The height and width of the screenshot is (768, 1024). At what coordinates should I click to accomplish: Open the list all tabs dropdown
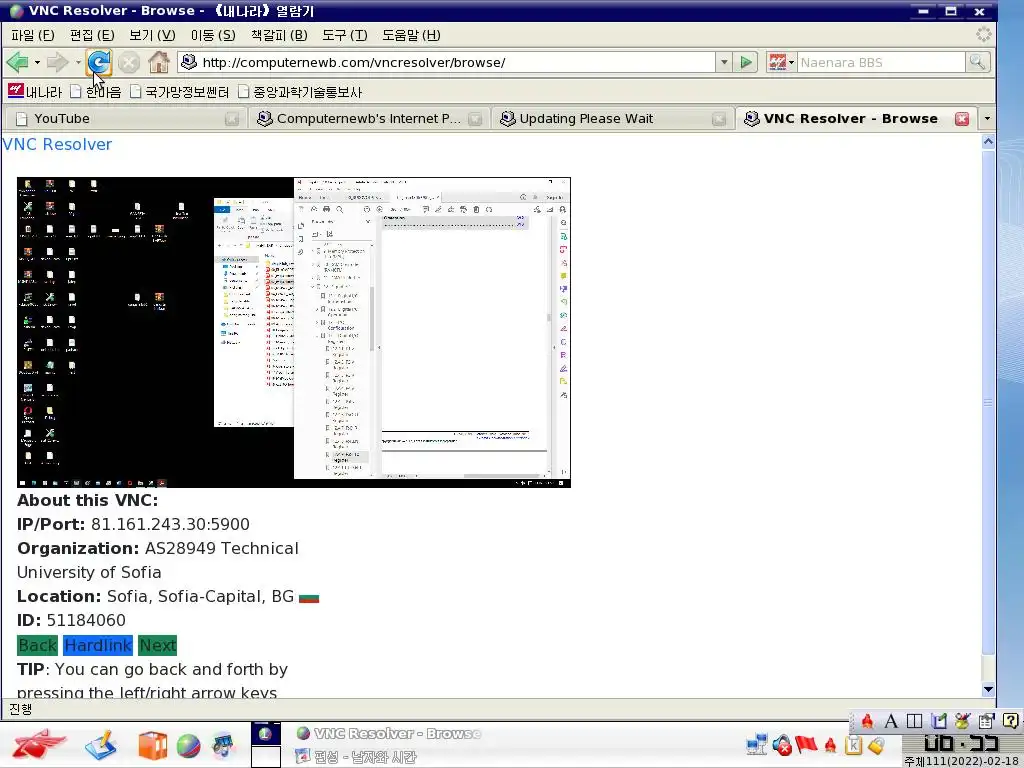pyautogui.click(x=987, y=119)
